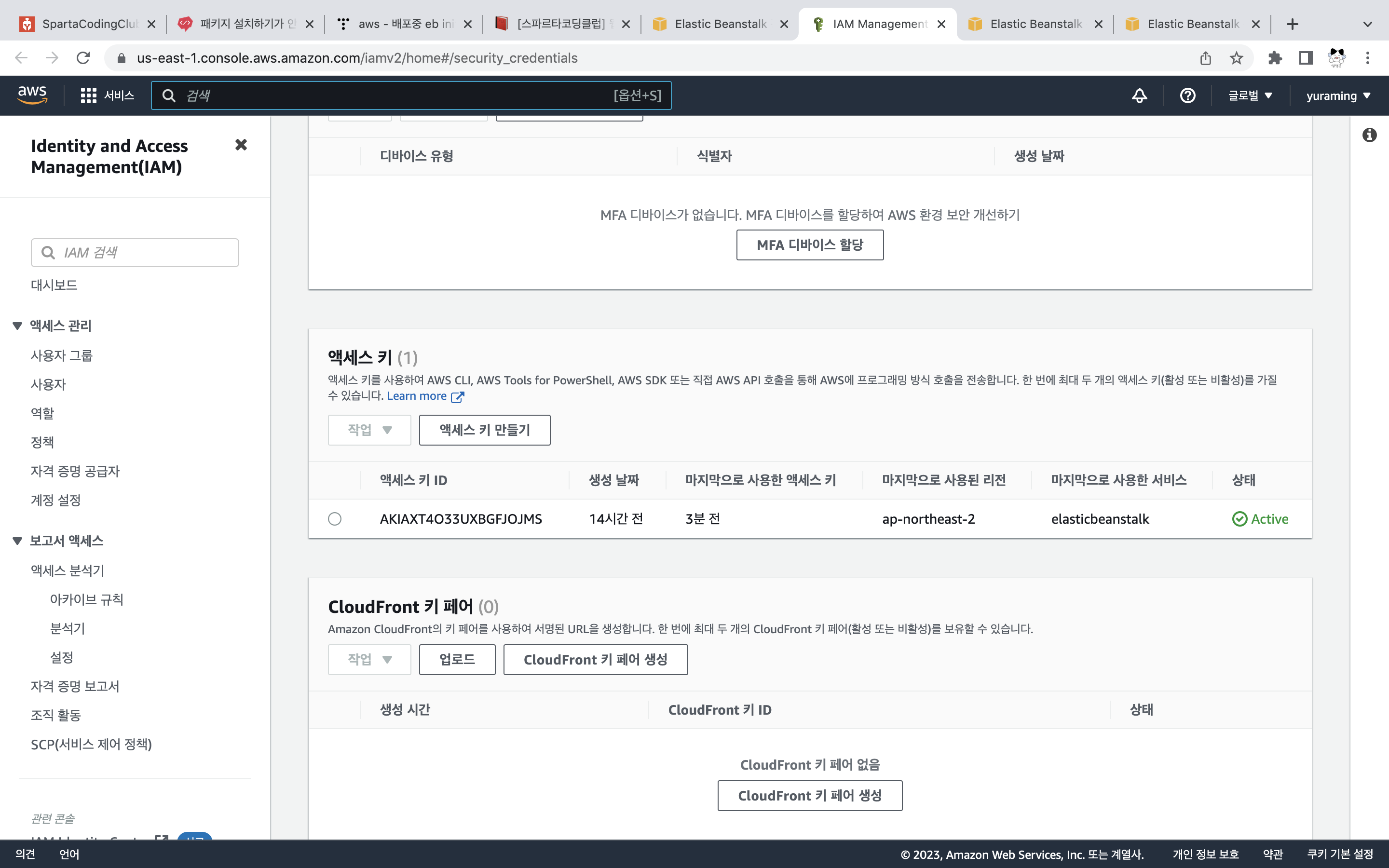Open 조직 활동 in the sidebar

coord(55,715)
